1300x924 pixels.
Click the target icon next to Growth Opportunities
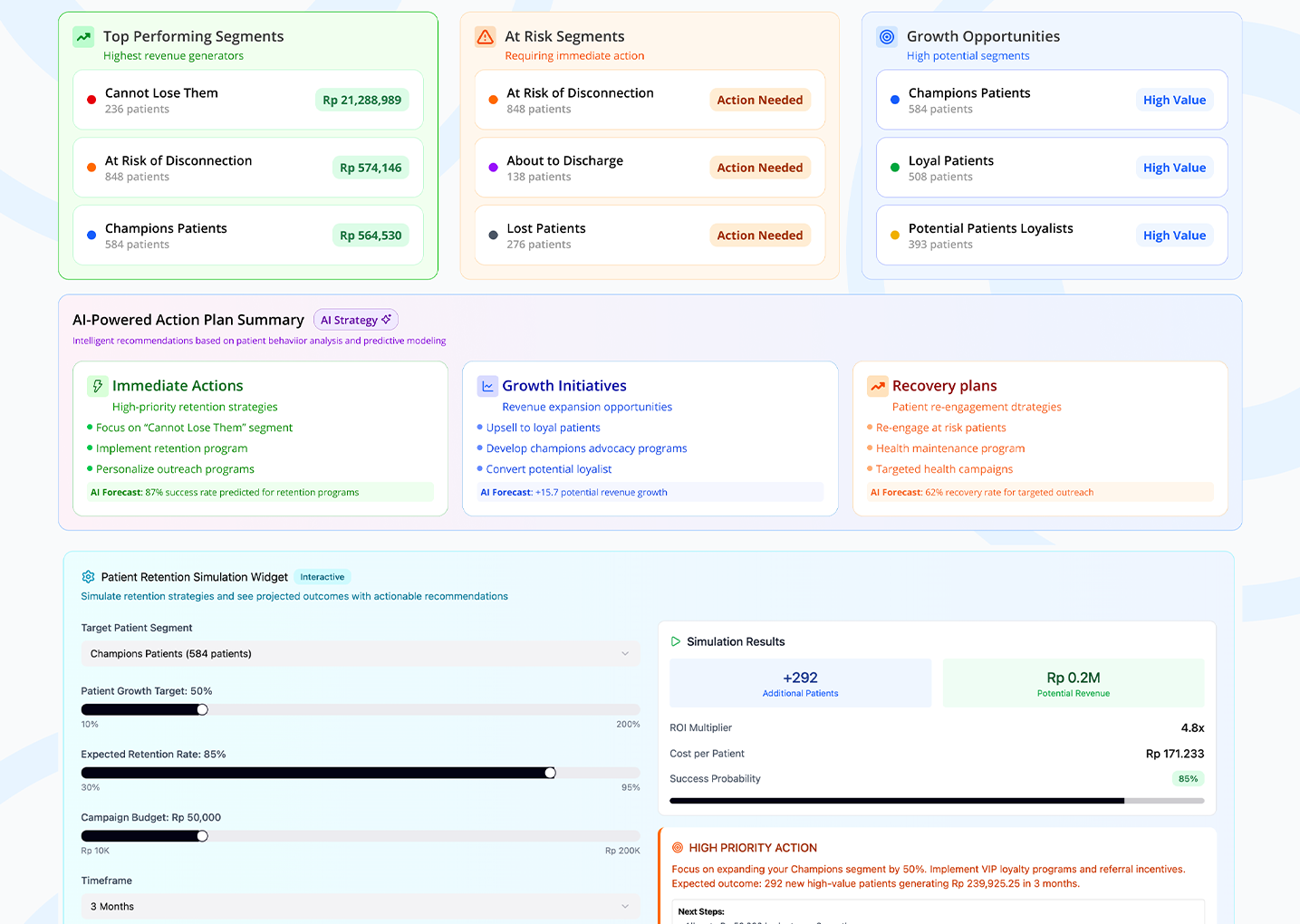click(x=886, y=37)
